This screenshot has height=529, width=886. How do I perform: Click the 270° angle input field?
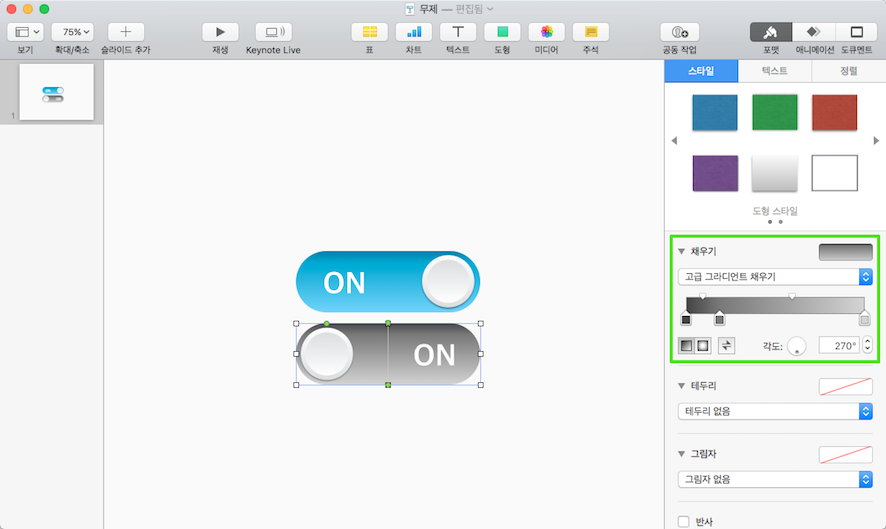point(839,345)
